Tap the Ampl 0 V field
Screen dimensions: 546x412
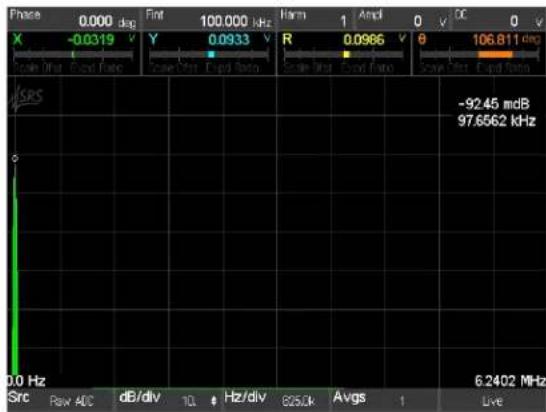click(x=403, y=20)
